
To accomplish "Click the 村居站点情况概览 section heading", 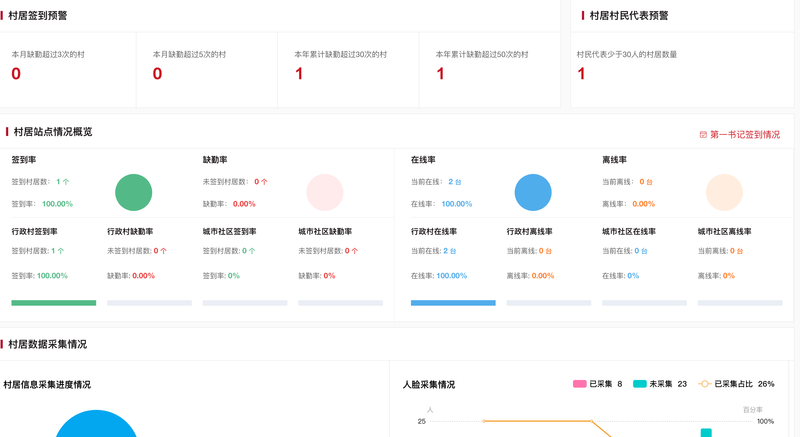I will [53, 132].
